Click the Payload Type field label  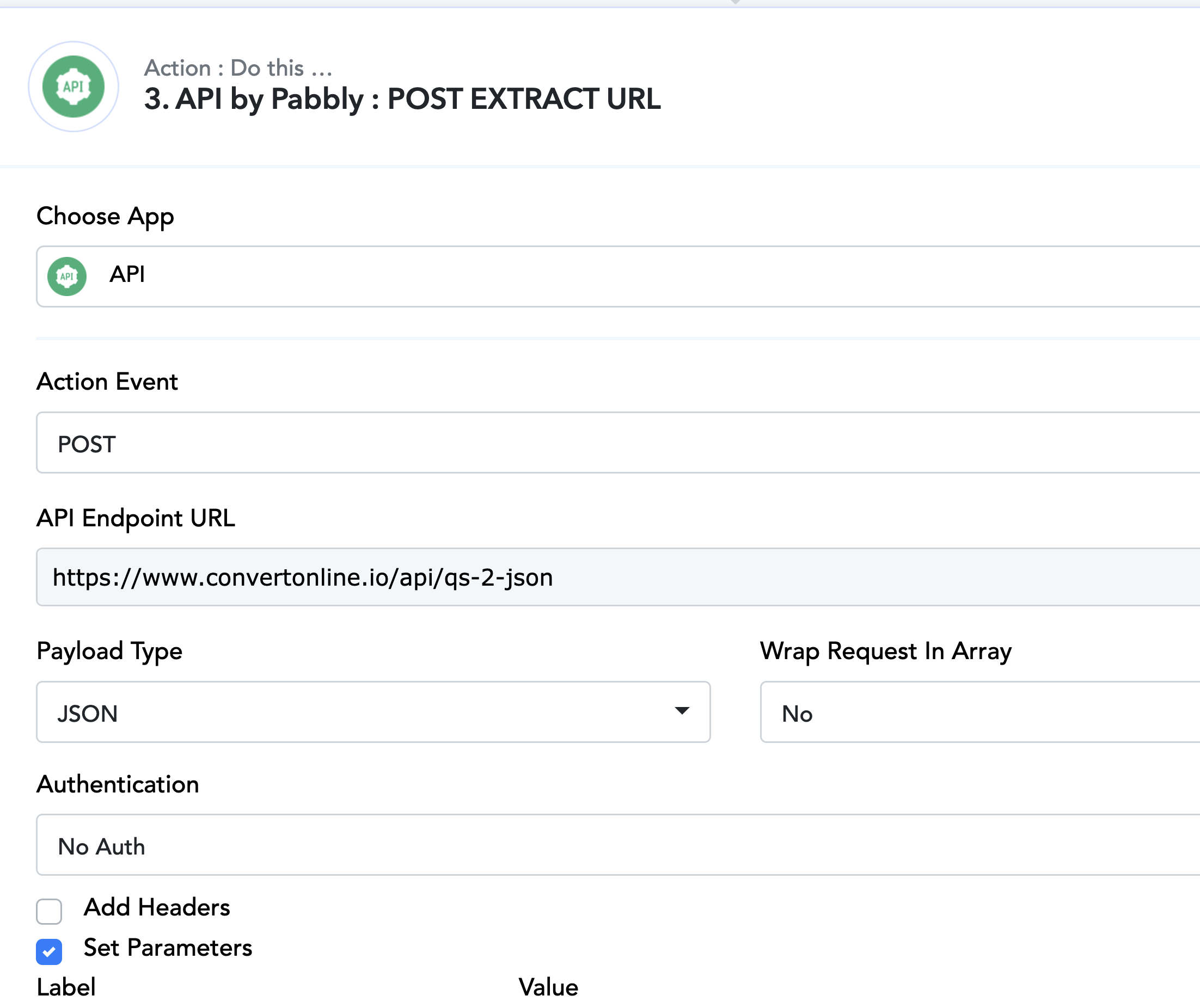109,651
